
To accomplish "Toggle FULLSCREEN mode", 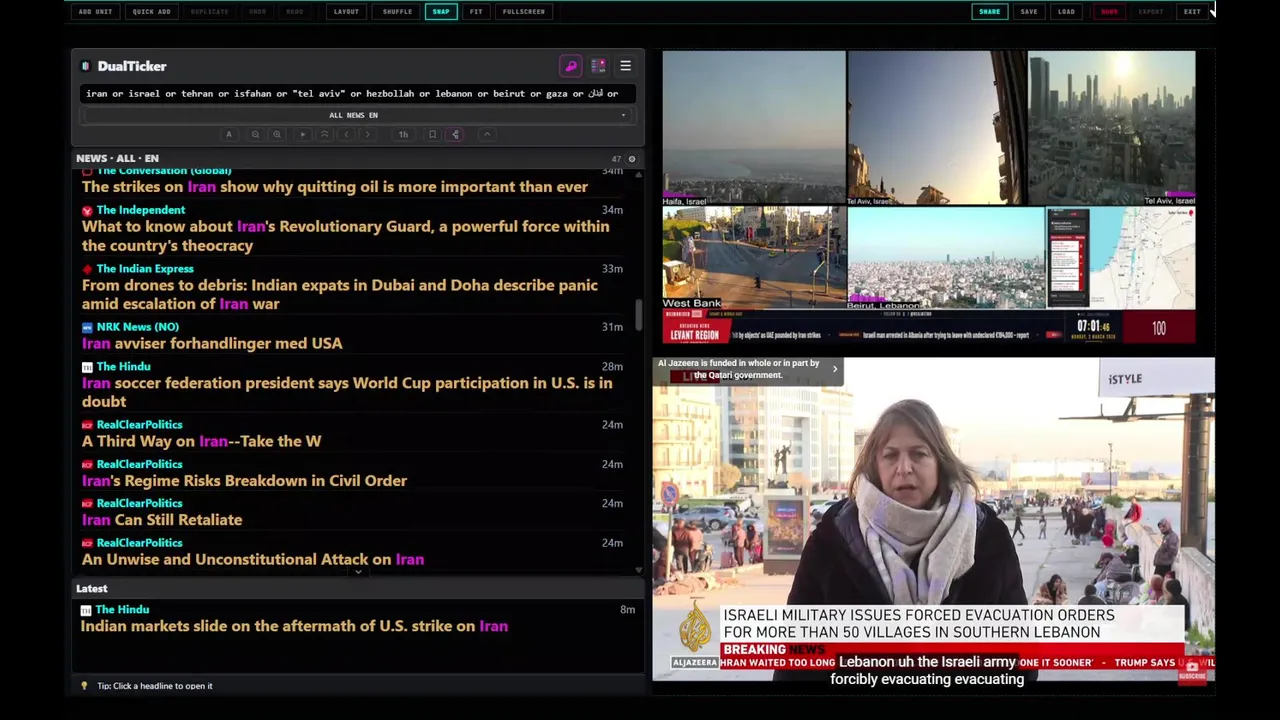I will 524,12.
